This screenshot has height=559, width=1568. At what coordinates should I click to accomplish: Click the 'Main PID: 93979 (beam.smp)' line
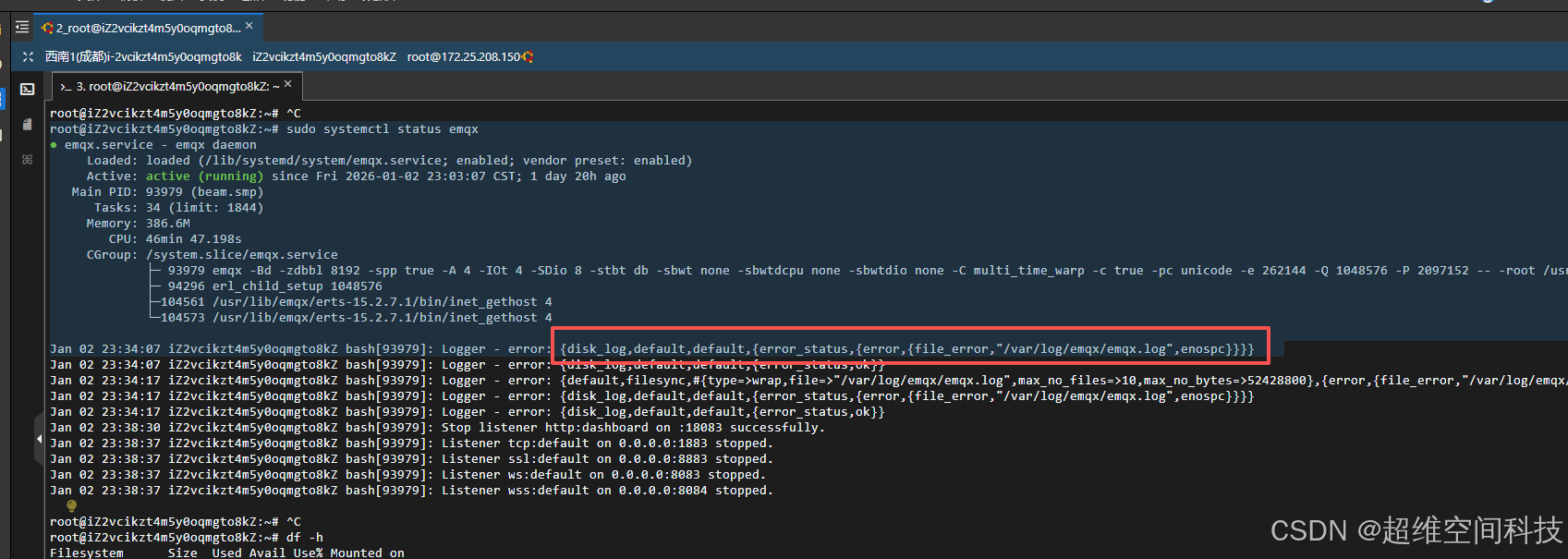tap(167, 191)
